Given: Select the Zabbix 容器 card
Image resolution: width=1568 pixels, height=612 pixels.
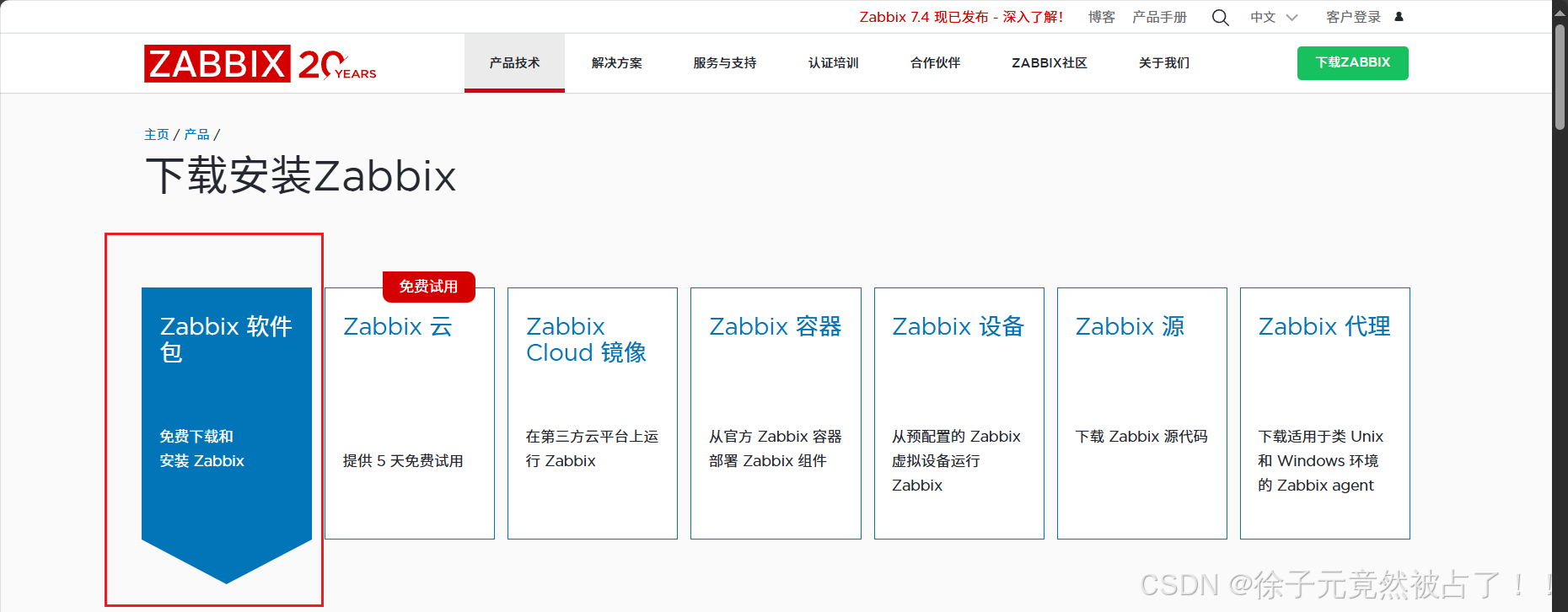Looking at the screenshot, I should [776, 413].
